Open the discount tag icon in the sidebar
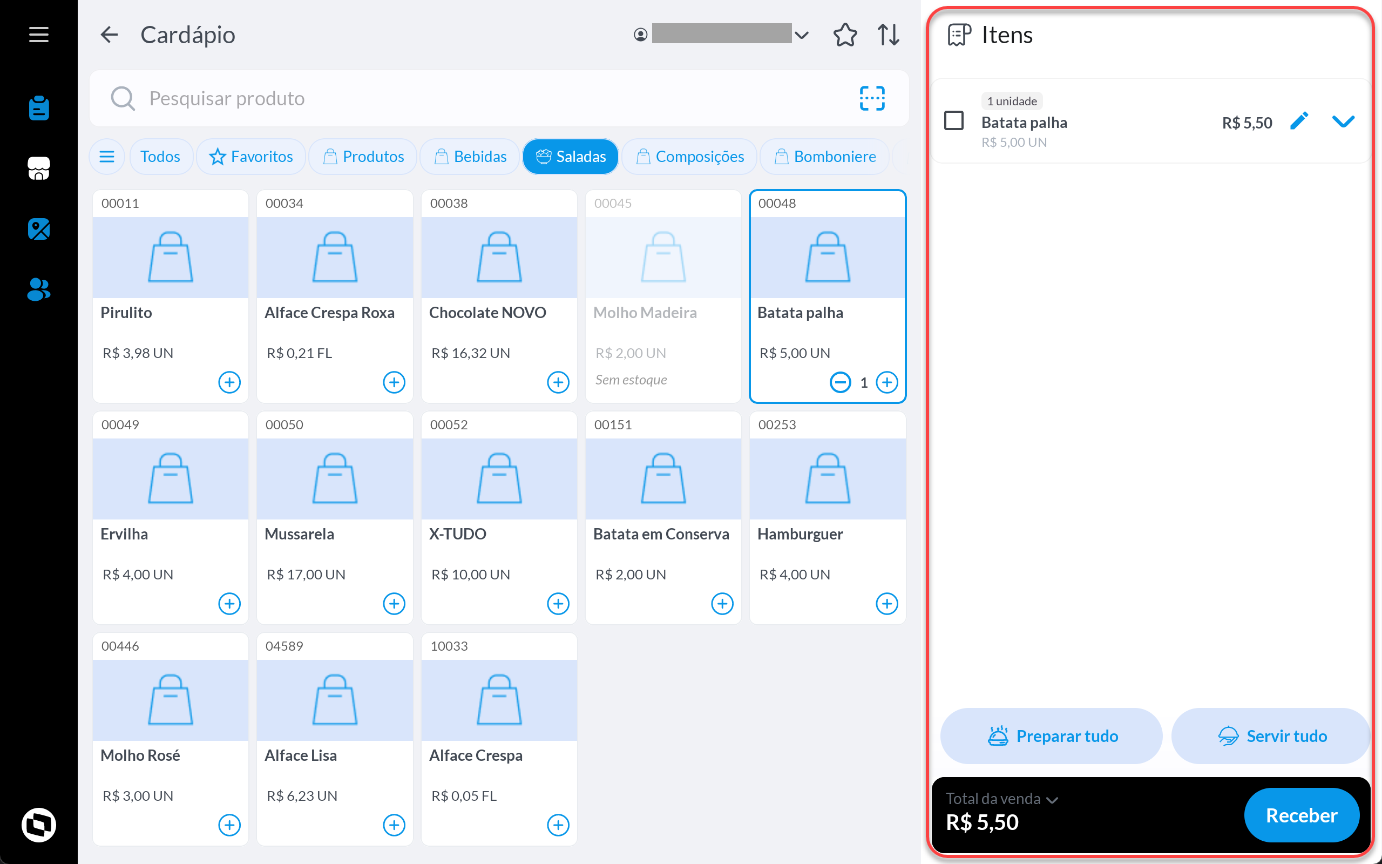Viewport: 1382px width, 864px height. coord(39,229)
